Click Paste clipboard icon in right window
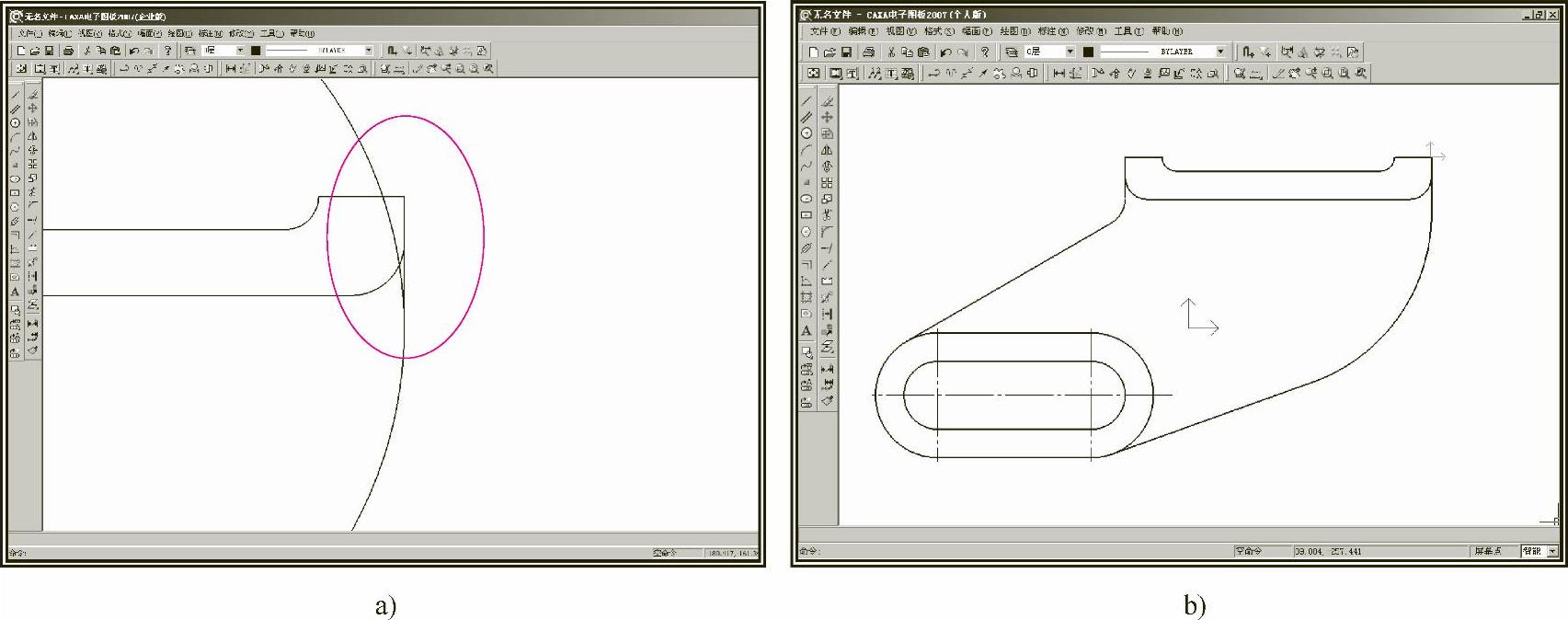Screen dimensions: 1568x620 click(x=923, y=52)
